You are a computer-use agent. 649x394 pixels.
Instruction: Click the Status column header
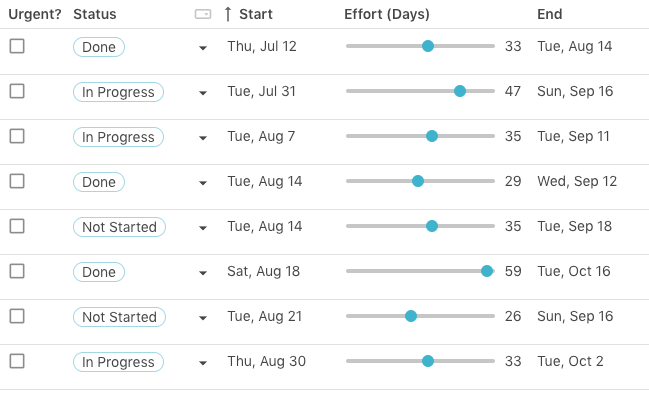[x=95, y=14]
